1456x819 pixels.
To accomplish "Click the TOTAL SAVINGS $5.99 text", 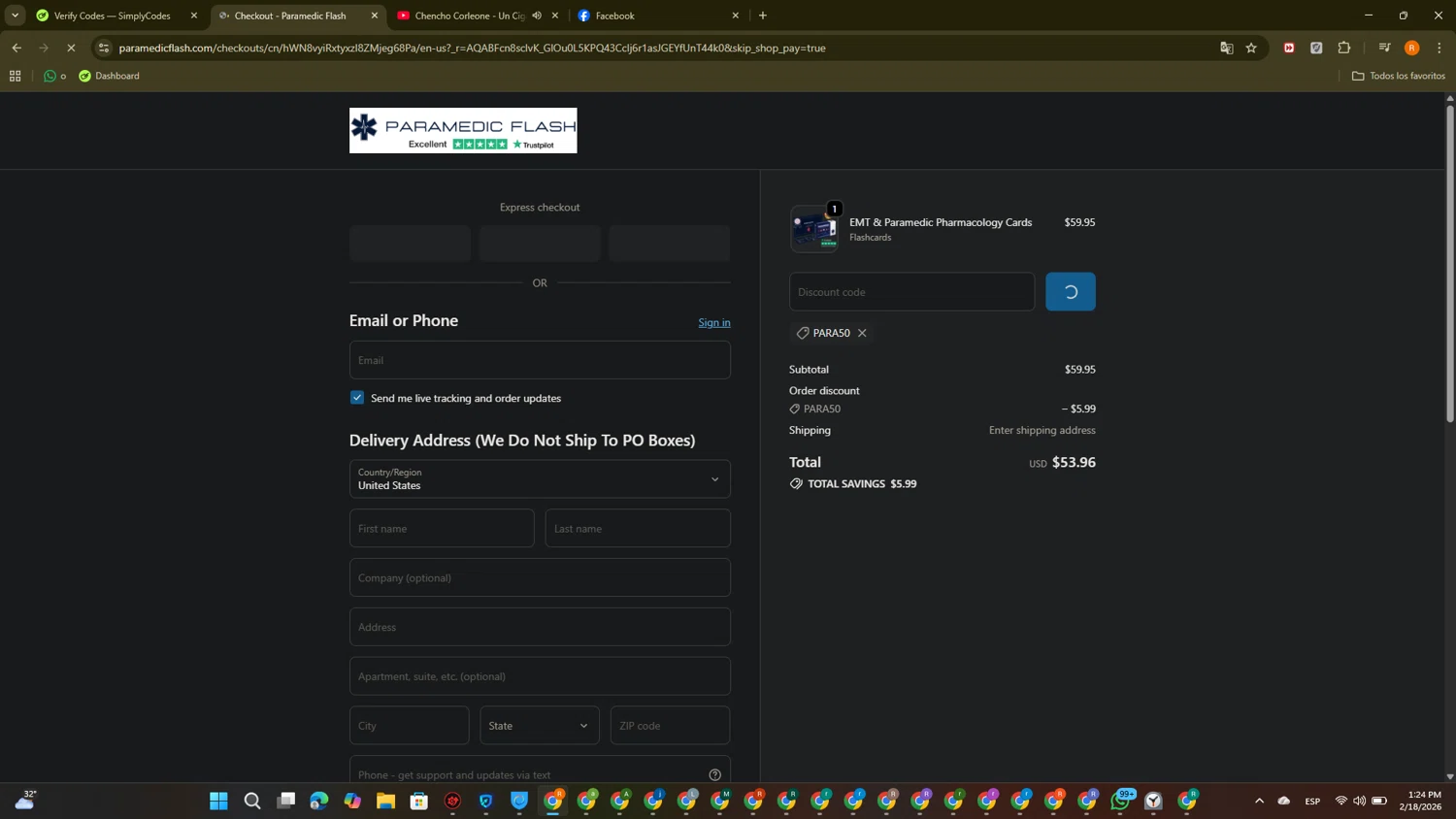I will coord(862,483).
